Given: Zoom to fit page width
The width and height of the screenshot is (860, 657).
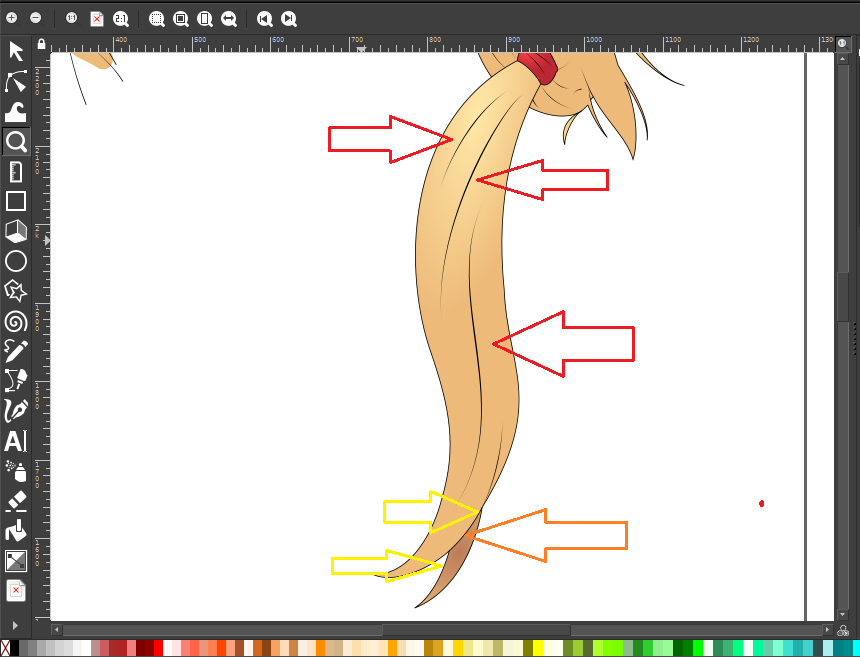Looking at the screenshot, I should point(229,18).
